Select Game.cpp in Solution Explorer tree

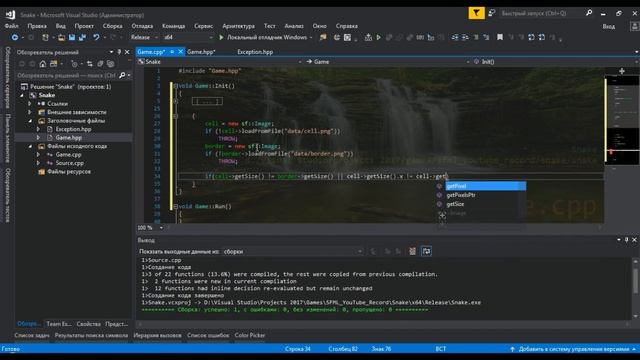point(68,155)
